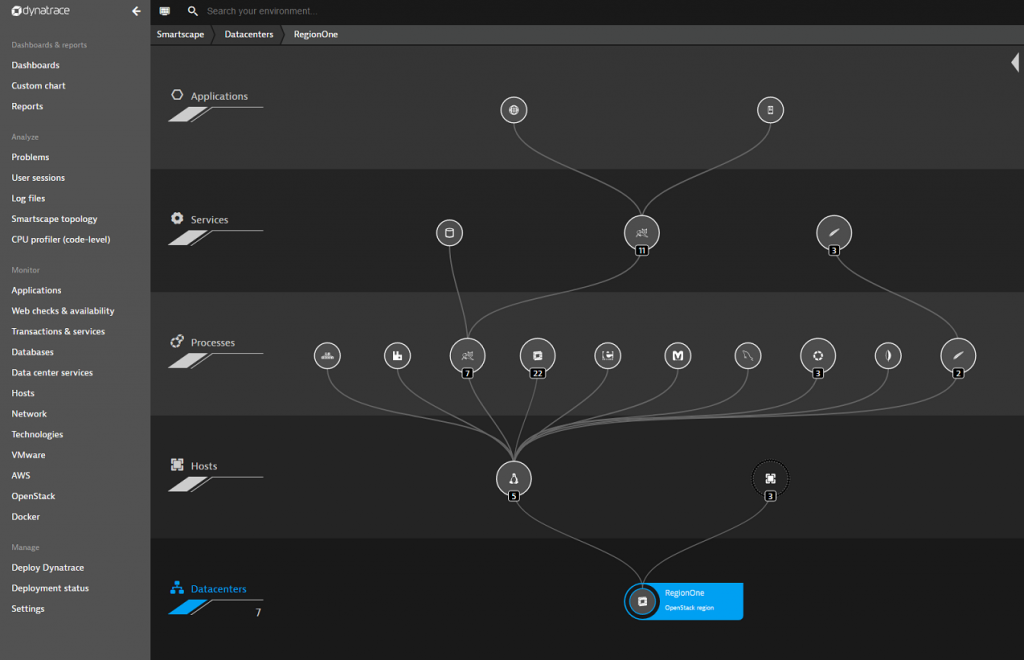The width and height of the screenshot is (1024, 660).
Task: Focus the Search your environment field
Action: pyautogui.click(x=262, y=11)
